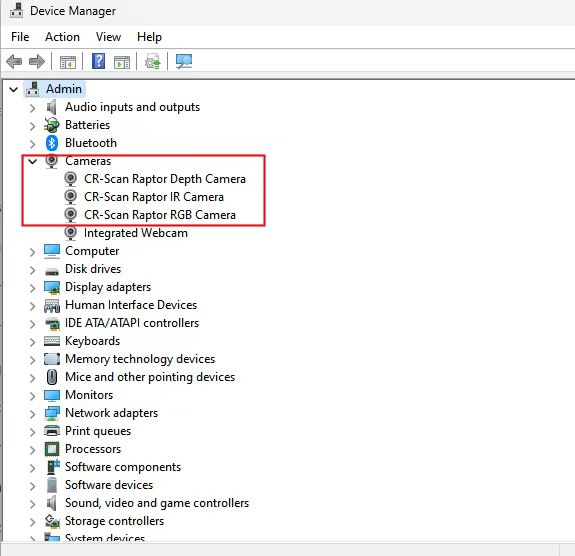The image size is (575, 556).
Task: Click the Back arrow toolbar icon
Action: [14, 61]
